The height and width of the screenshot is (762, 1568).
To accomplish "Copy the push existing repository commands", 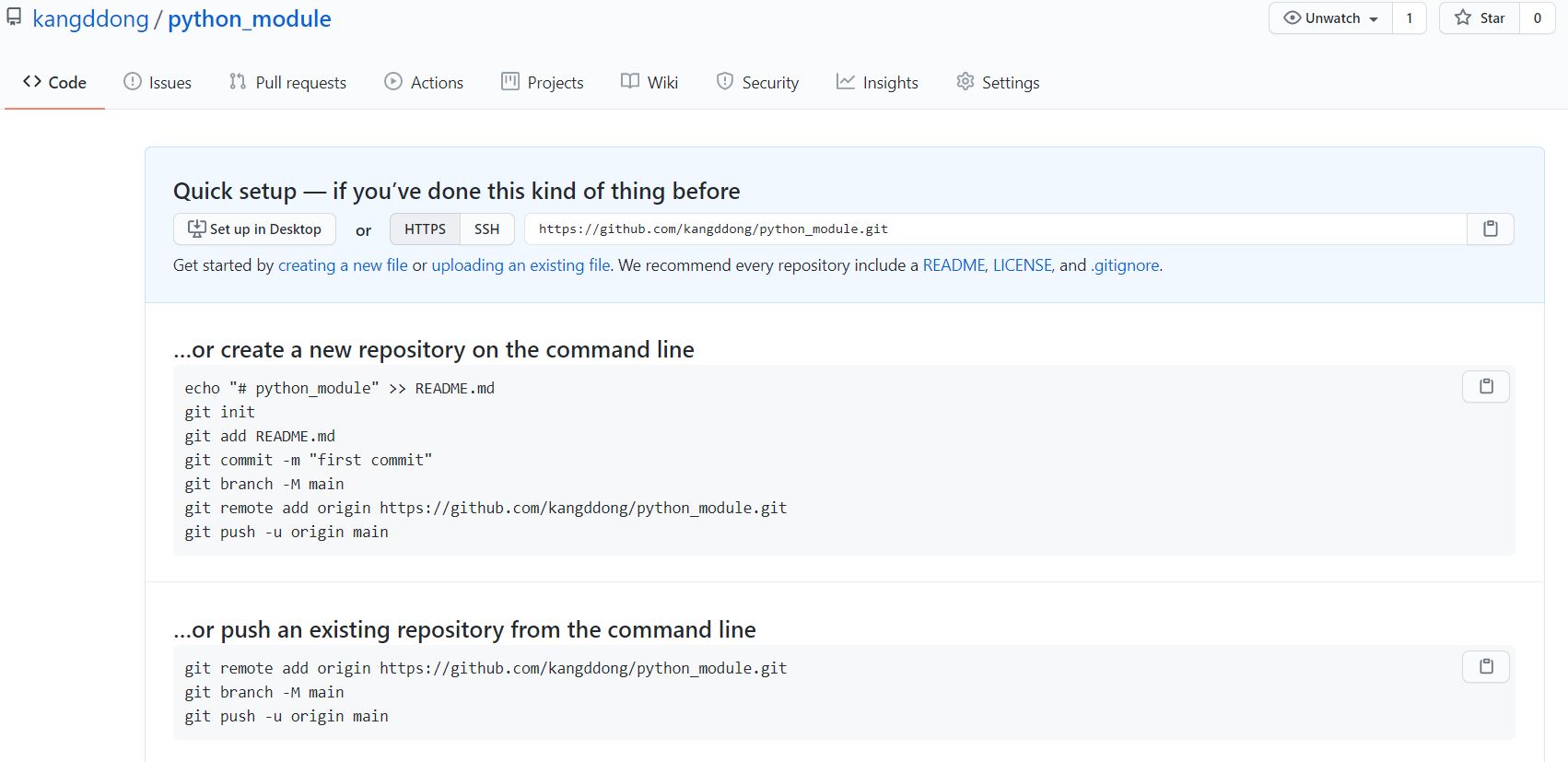I will pos(1486,666).
